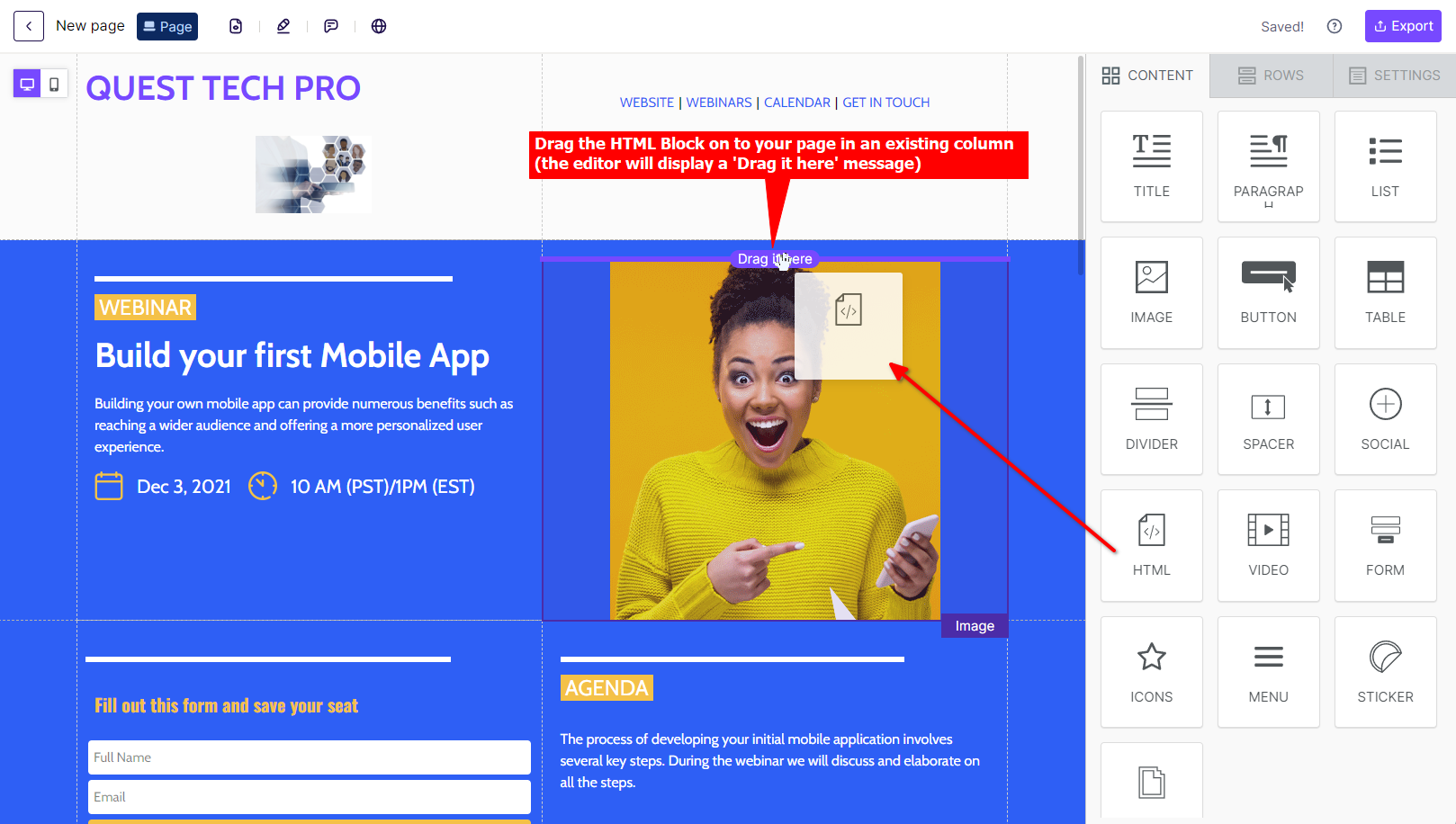Select the HTML content block
1456x824 pixels.
(1151, 545)
